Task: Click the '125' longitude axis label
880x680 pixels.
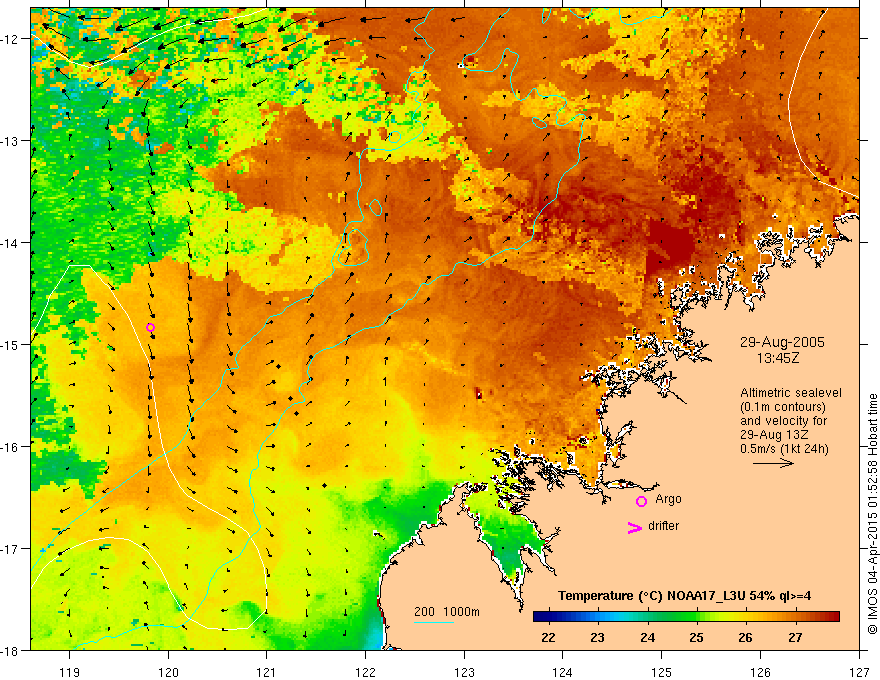Action: [662, 672]
